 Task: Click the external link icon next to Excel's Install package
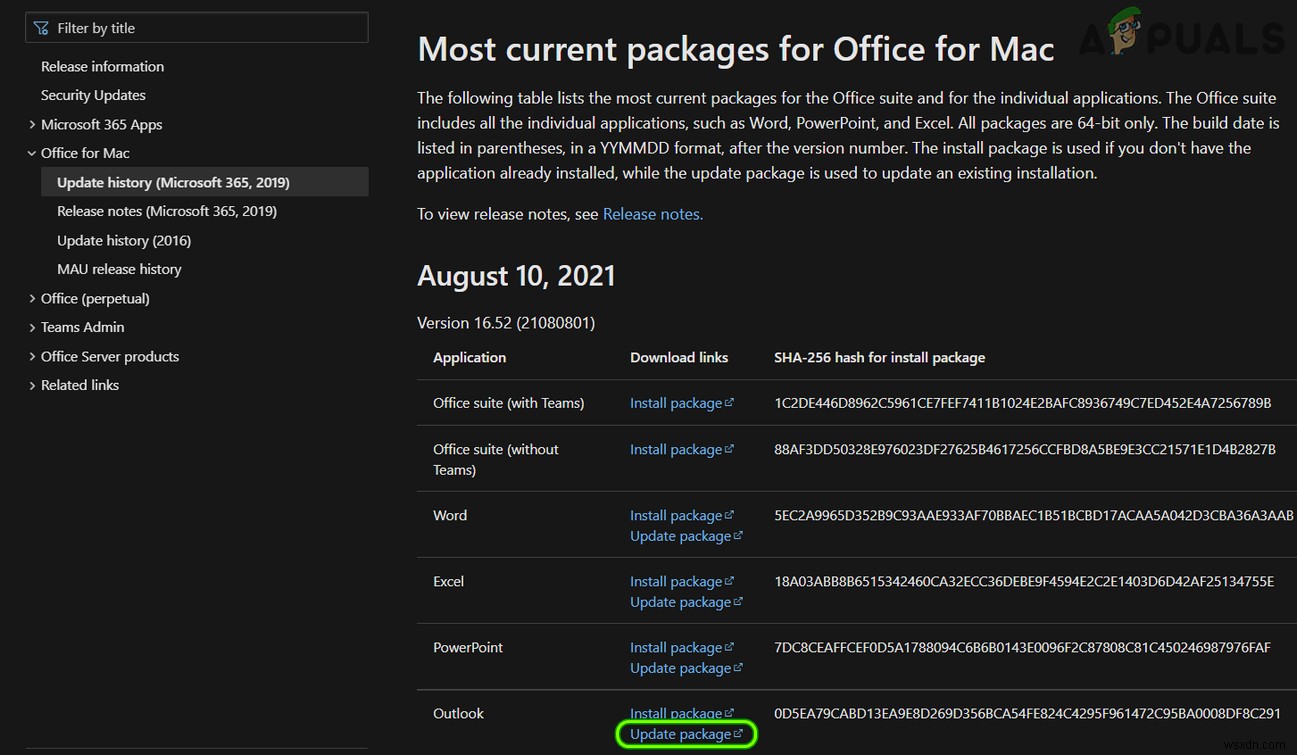point(730,581)
